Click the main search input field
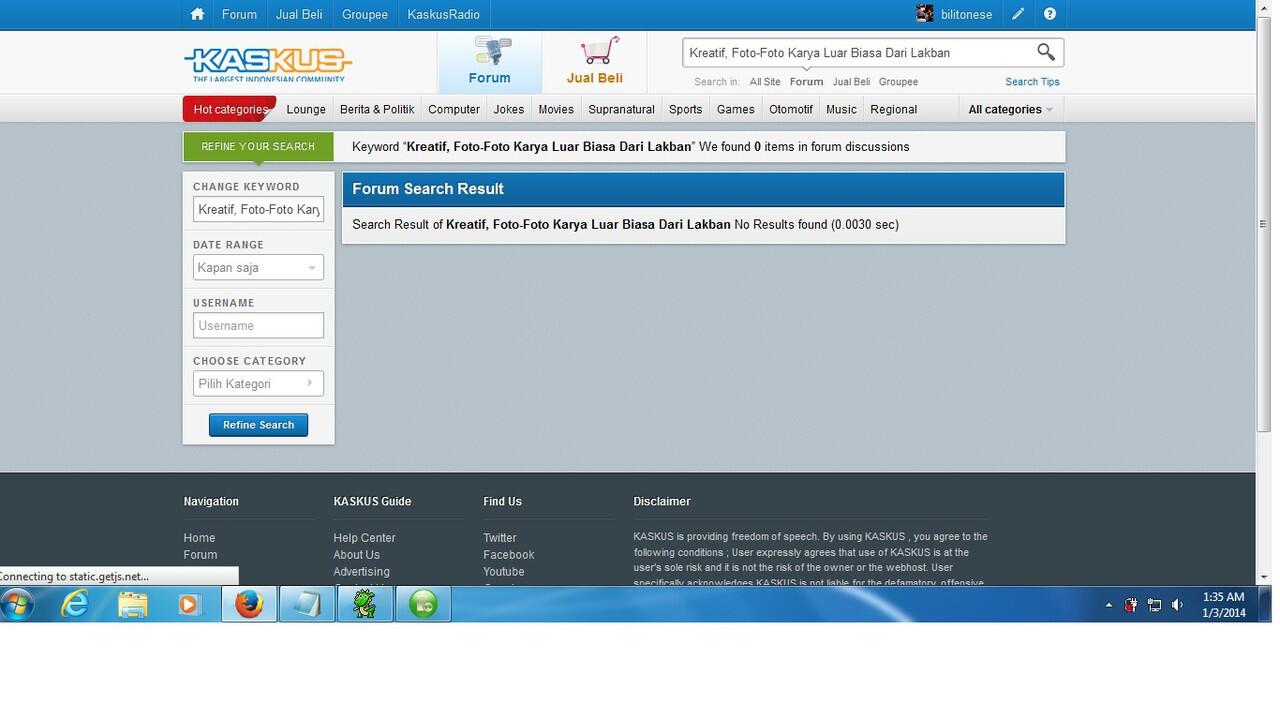Image resolution: width=1280 pixels, height=720 pixels. [858, 52]
